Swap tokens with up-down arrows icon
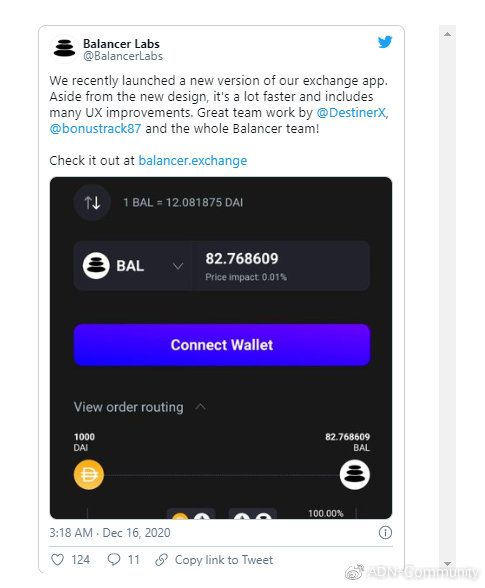This screenshot has width=485, height=588. [92, 202]
